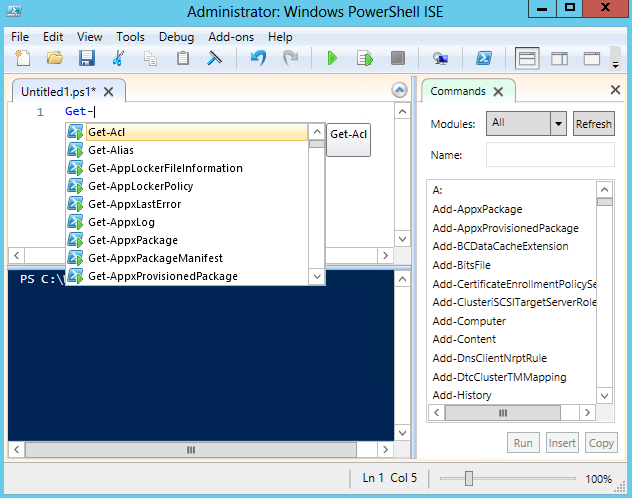Create a new script with New icon

tap(23, 58)
